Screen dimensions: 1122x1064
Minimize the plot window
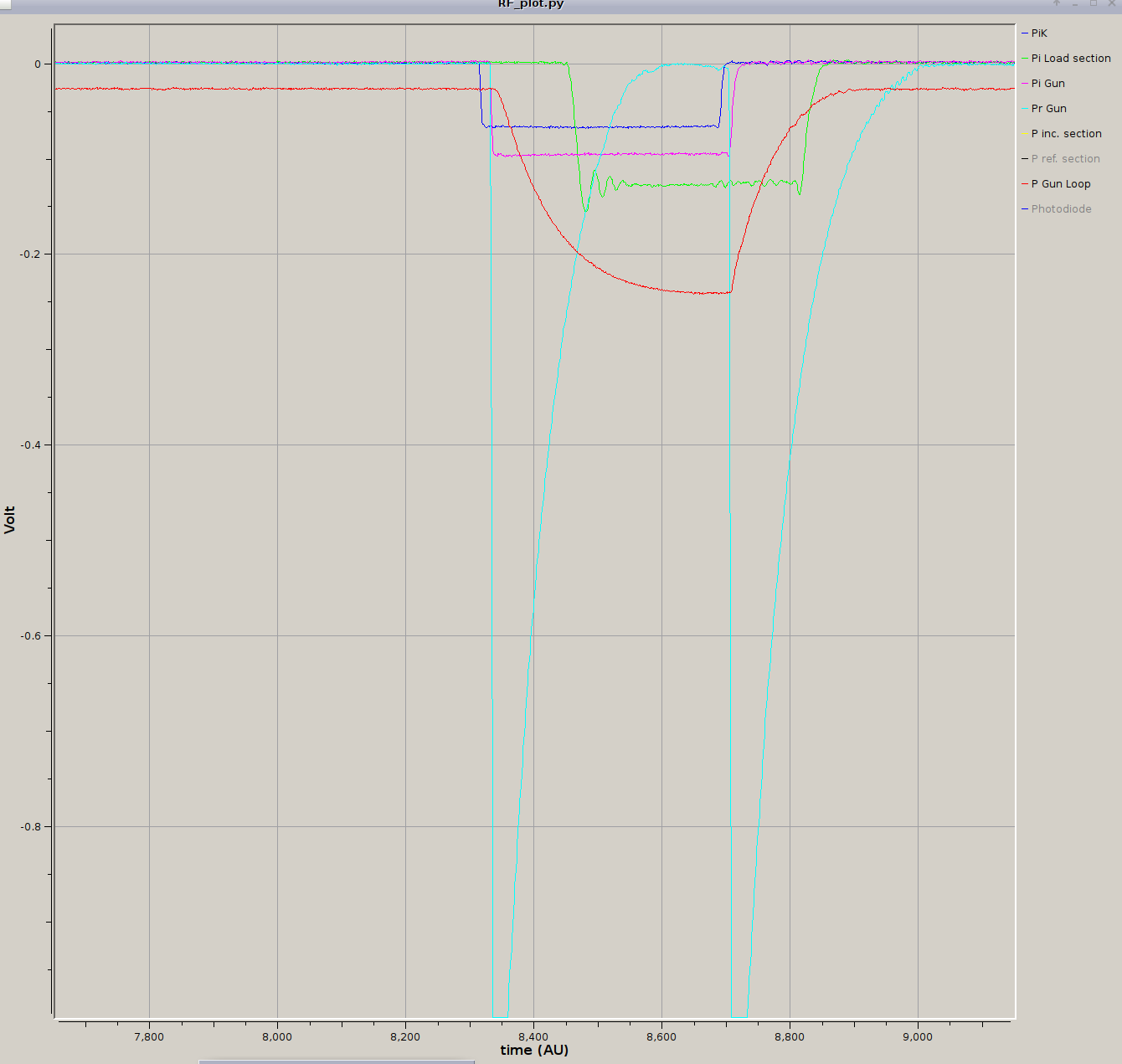click(x=1075, y=3)
